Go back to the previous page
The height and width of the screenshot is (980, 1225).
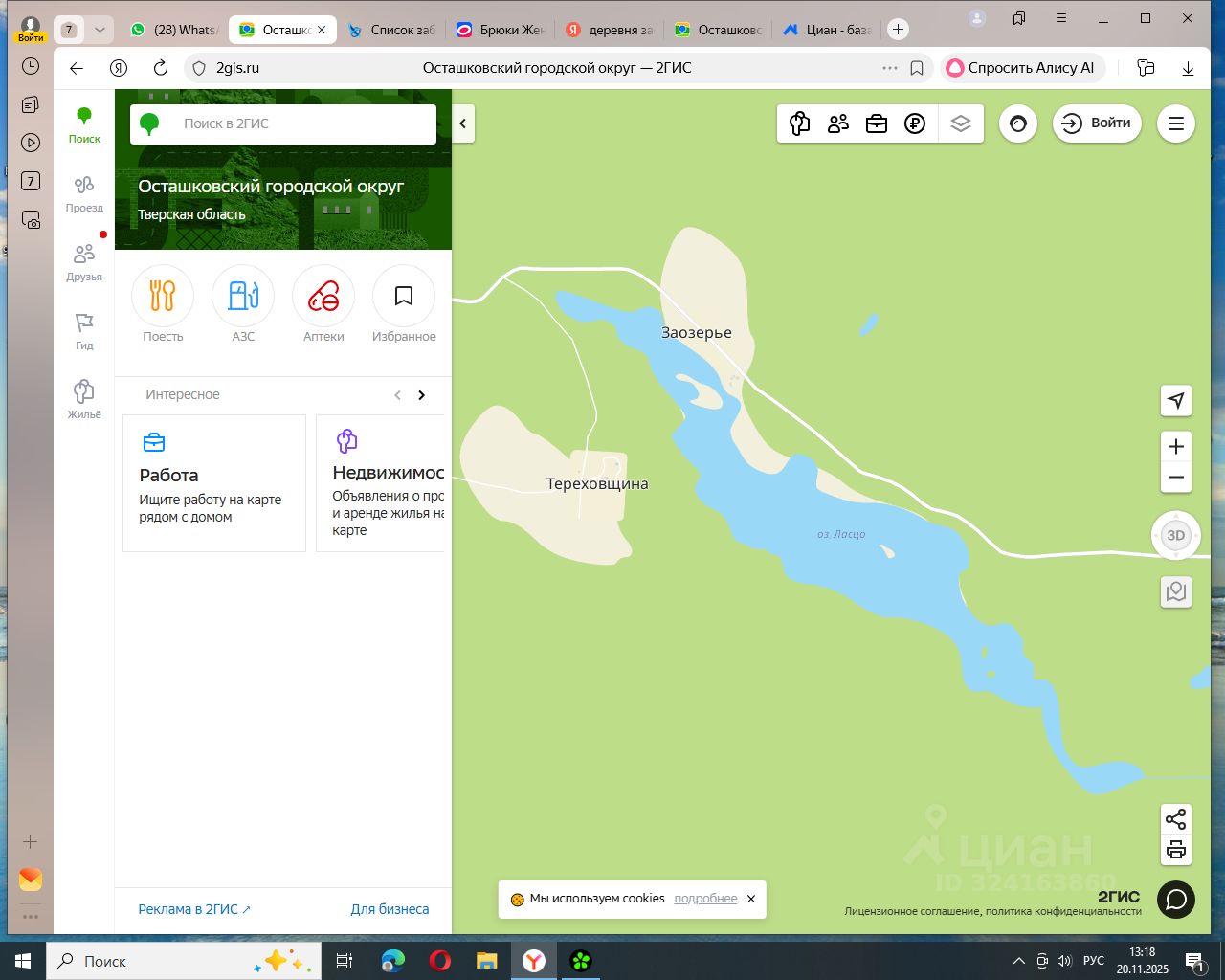click(x=77, y=68)
